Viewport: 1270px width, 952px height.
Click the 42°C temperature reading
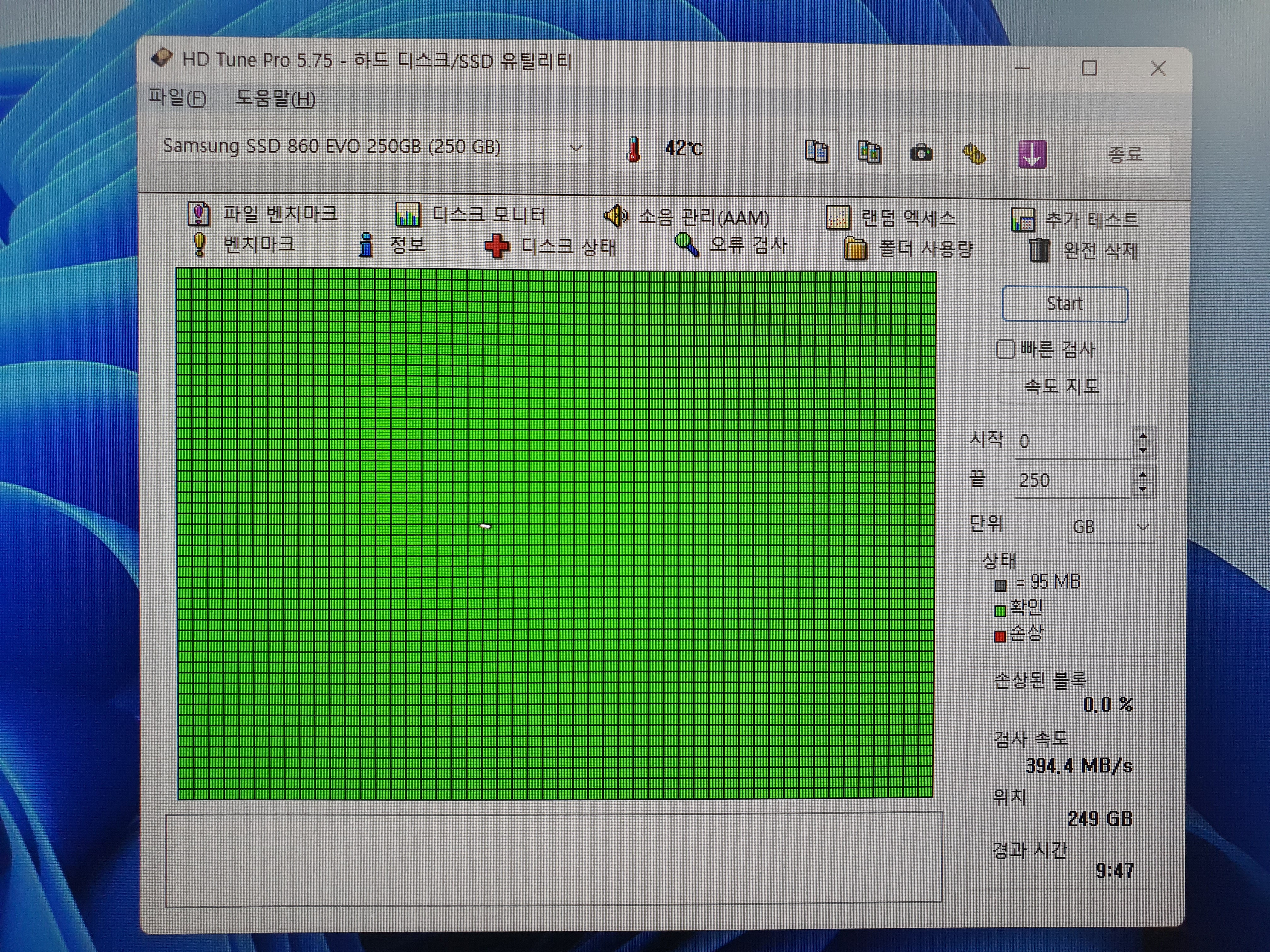(x=684, y=148)
